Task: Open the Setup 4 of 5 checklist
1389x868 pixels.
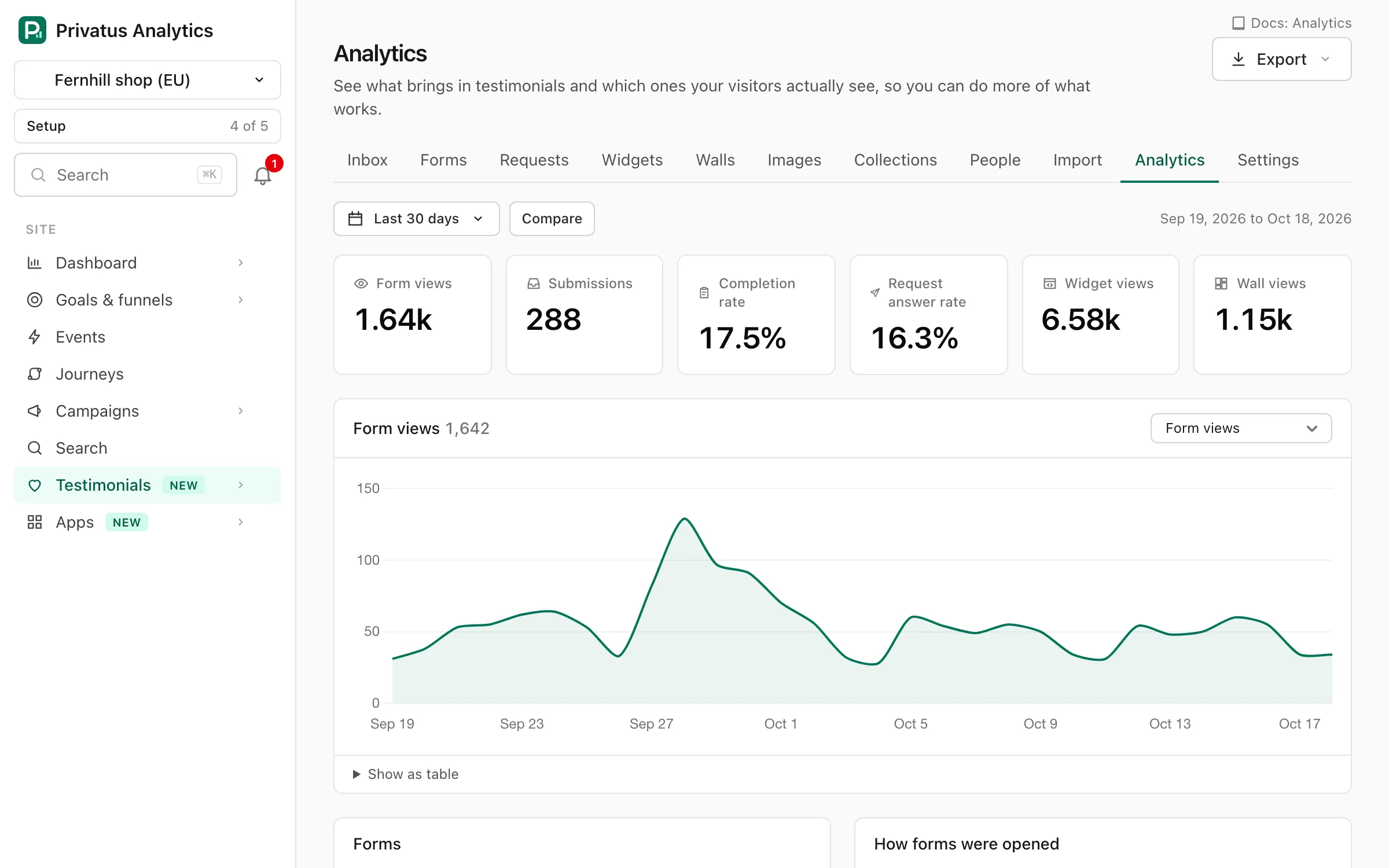Action: pos(148,126)
